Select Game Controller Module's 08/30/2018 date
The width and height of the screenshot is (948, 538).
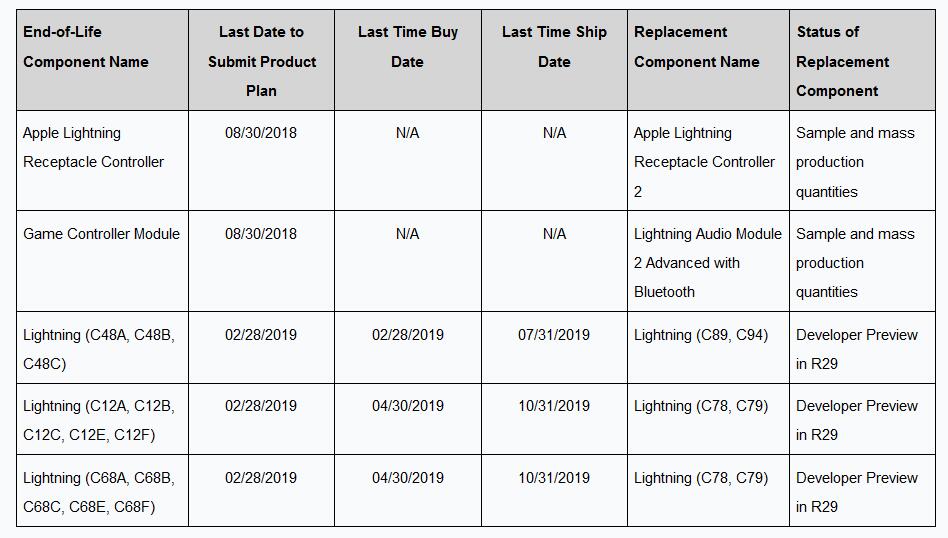pyautogui.click(x=261, y=234)
